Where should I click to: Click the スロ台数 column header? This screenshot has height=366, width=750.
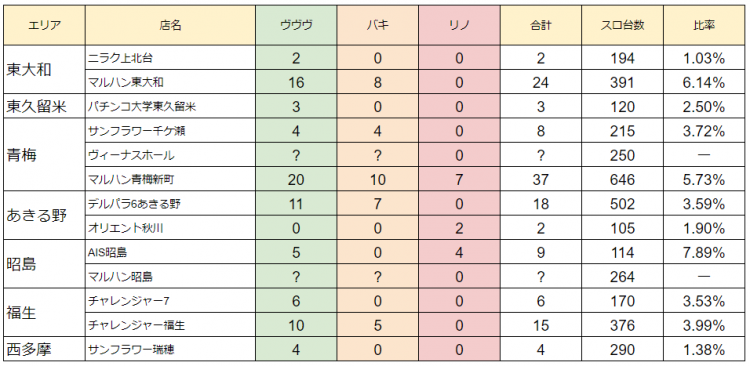pyautogui.click(x=623, y=26)
